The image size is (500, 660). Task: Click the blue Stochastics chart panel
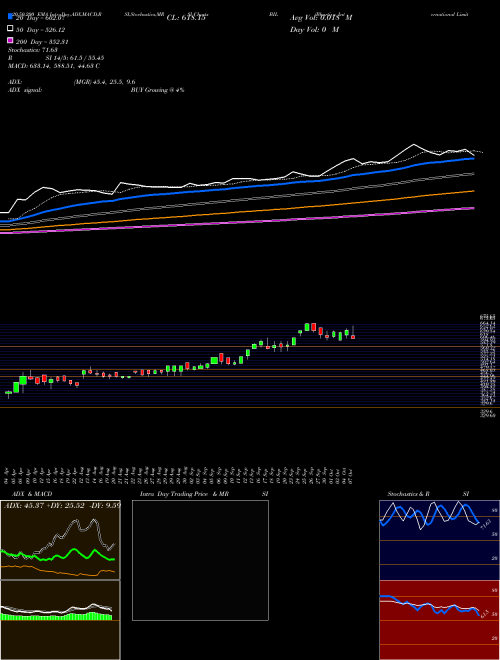point(439,540)
